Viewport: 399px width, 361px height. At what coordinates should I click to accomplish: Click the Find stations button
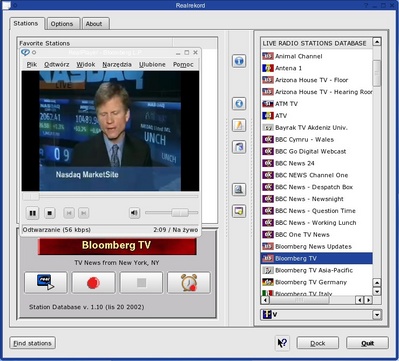click(x=32, y=343)
